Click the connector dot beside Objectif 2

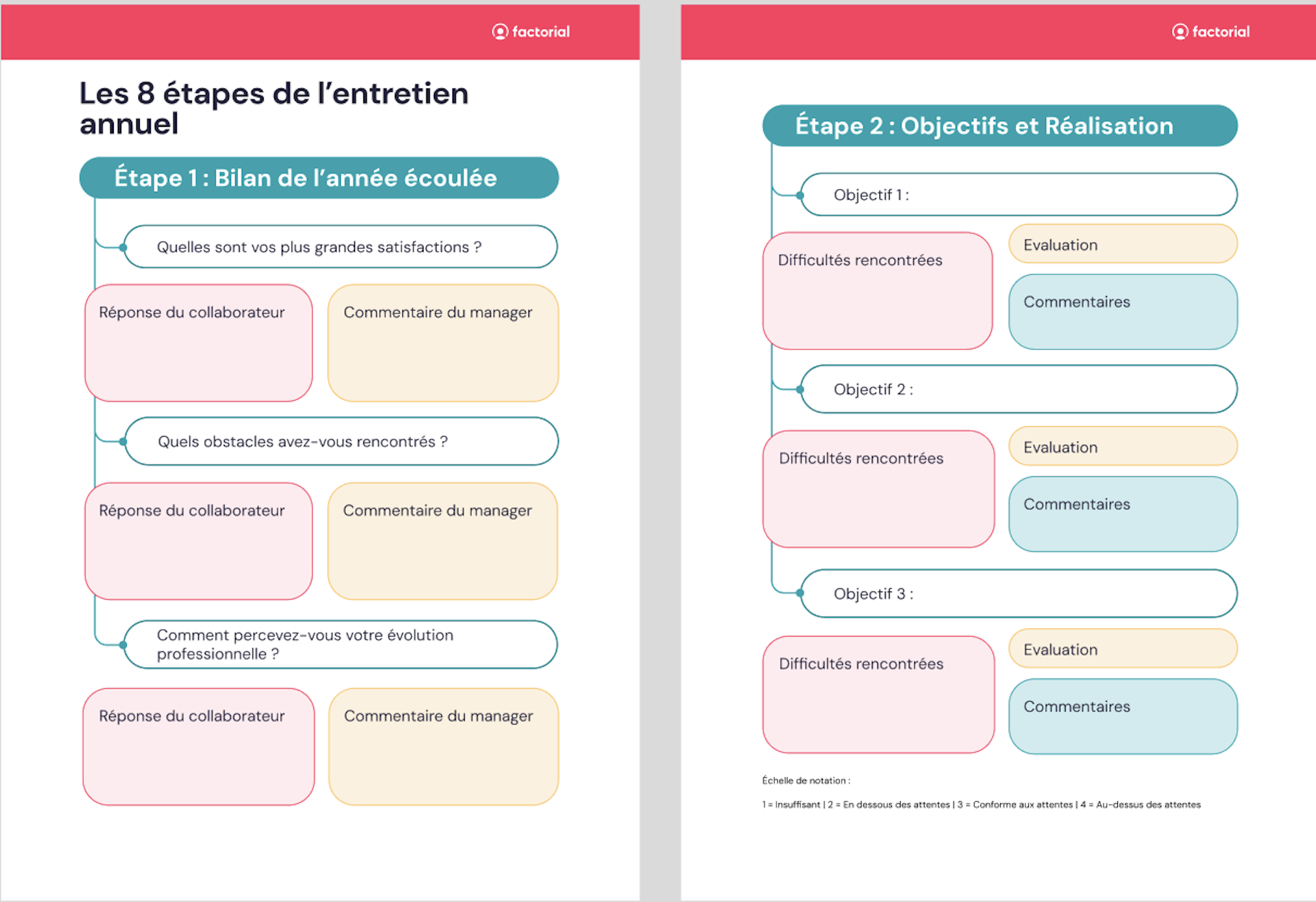799,389
